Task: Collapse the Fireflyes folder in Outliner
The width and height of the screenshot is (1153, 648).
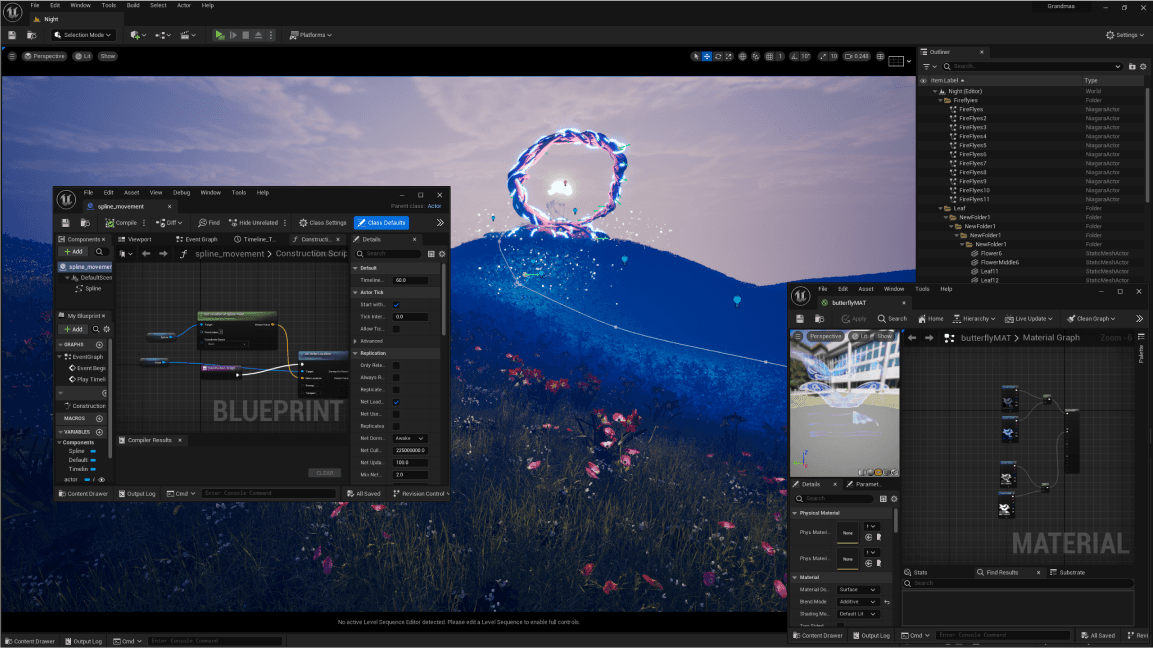Action: click(x=940, y=100)
